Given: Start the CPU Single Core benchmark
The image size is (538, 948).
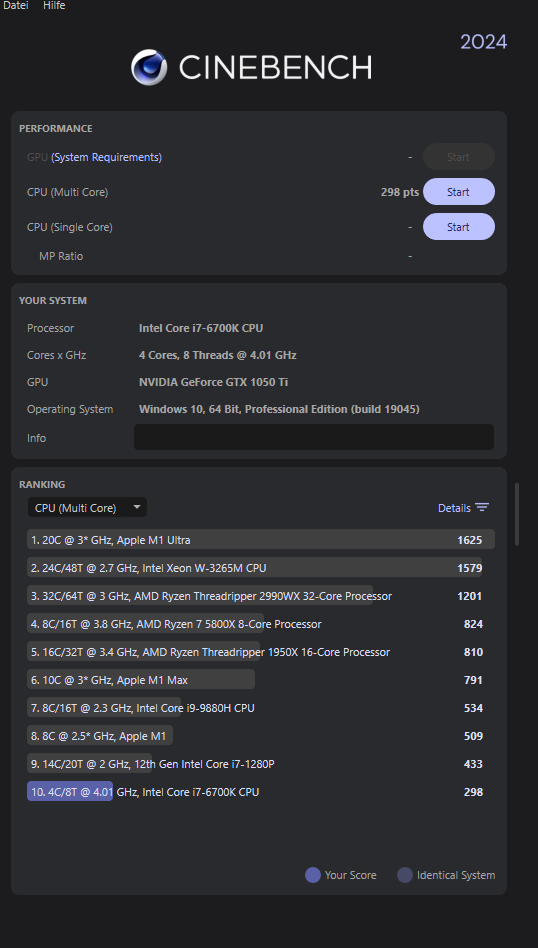Looking at the screenshot, I should (458, 227).
